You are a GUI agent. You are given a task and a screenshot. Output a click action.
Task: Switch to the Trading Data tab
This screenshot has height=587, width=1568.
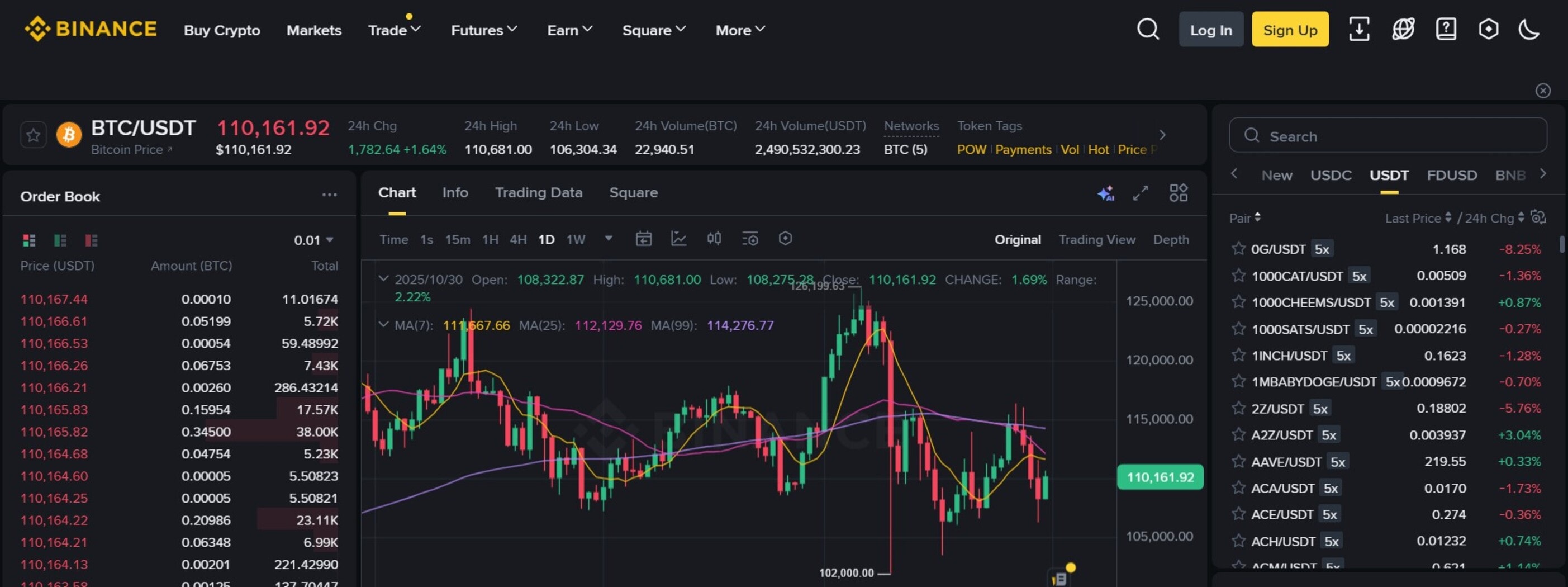click(538, 192)
